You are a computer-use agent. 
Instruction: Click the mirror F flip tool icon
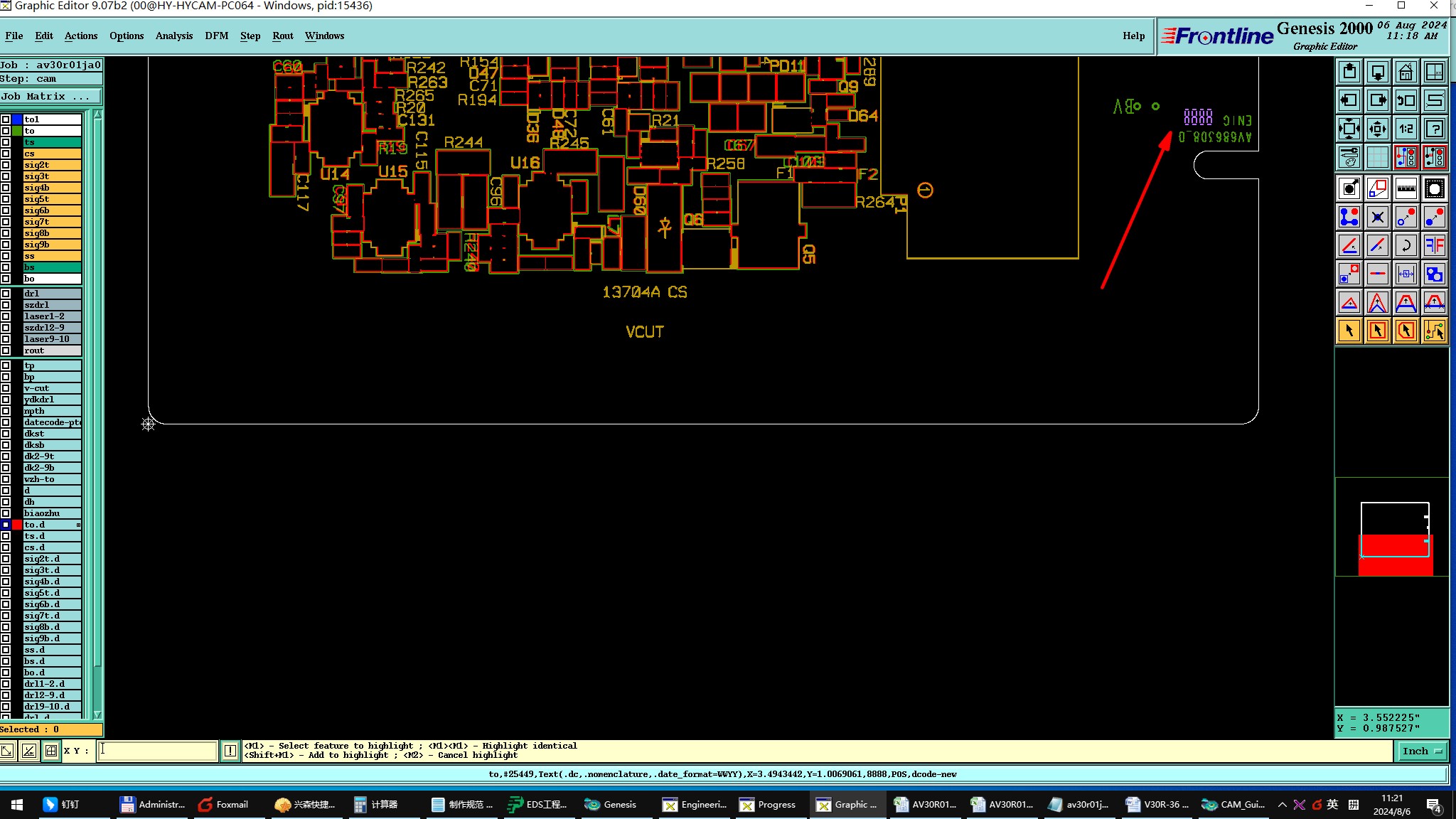(x=1434, y=245)
